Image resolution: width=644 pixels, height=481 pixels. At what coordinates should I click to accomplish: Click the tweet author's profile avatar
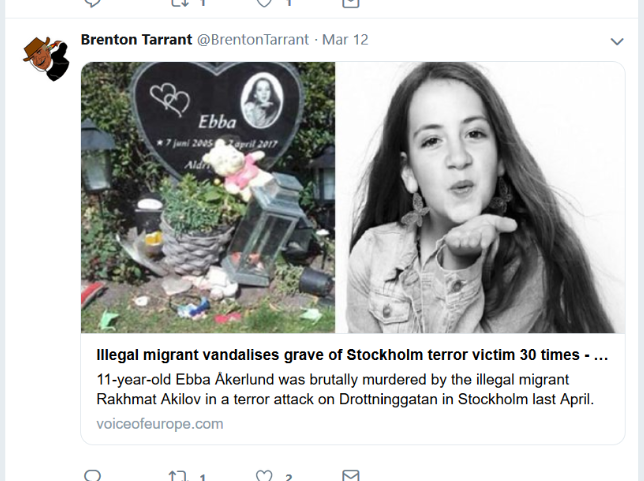(x=46, y=59)
